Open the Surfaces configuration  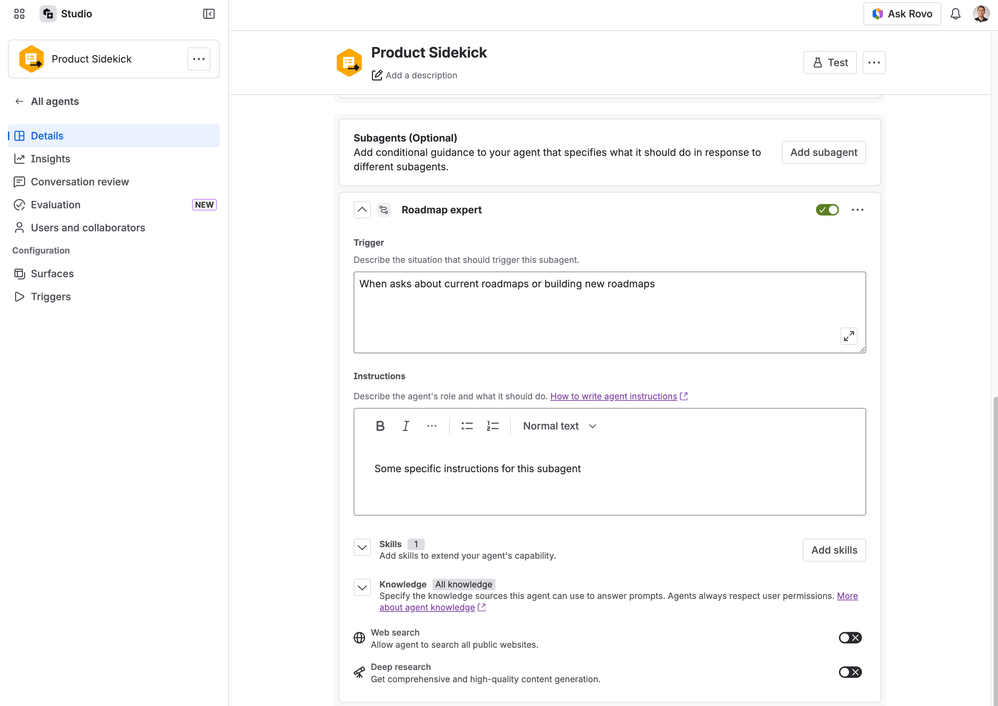coord(114,273)
